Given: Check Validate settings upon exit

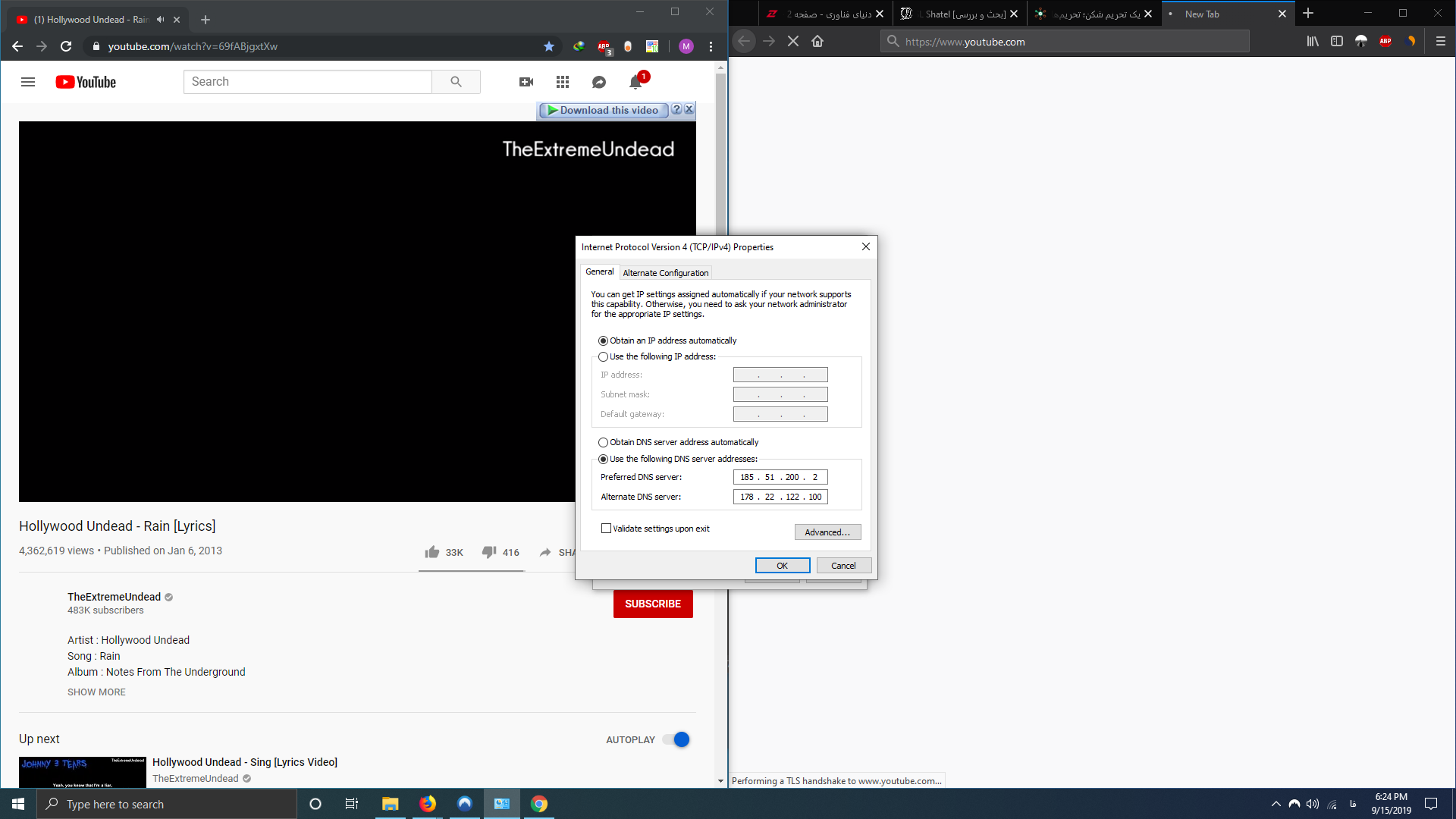Looking at the screenshot, I should pos(655,529).
